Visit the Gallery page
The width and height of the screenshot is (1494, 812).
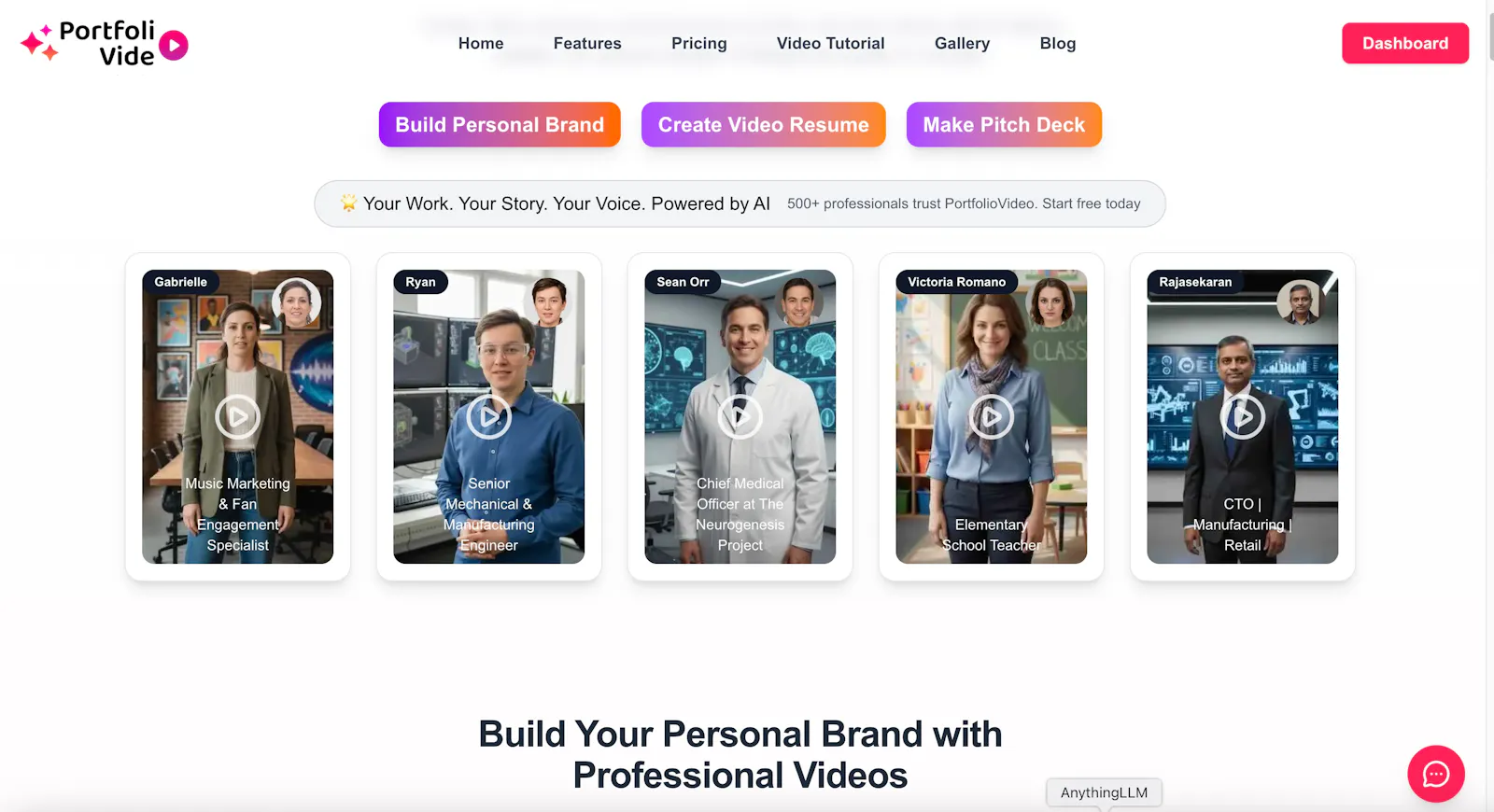tap(963, 43)
